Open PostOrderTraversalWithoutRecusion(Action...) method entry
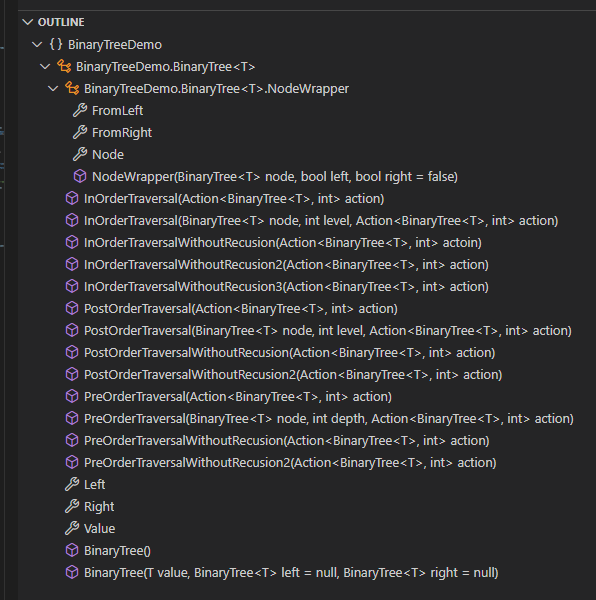This screenshot has height=600, width=596. (x=290, y=353)
